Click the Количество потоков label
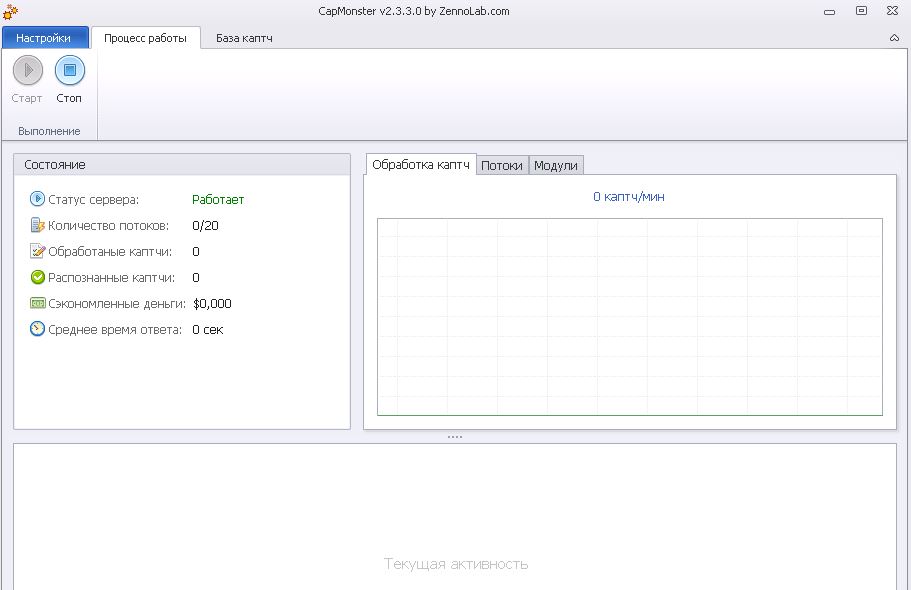Screen dimensions: 911x590 pos(109,226)
